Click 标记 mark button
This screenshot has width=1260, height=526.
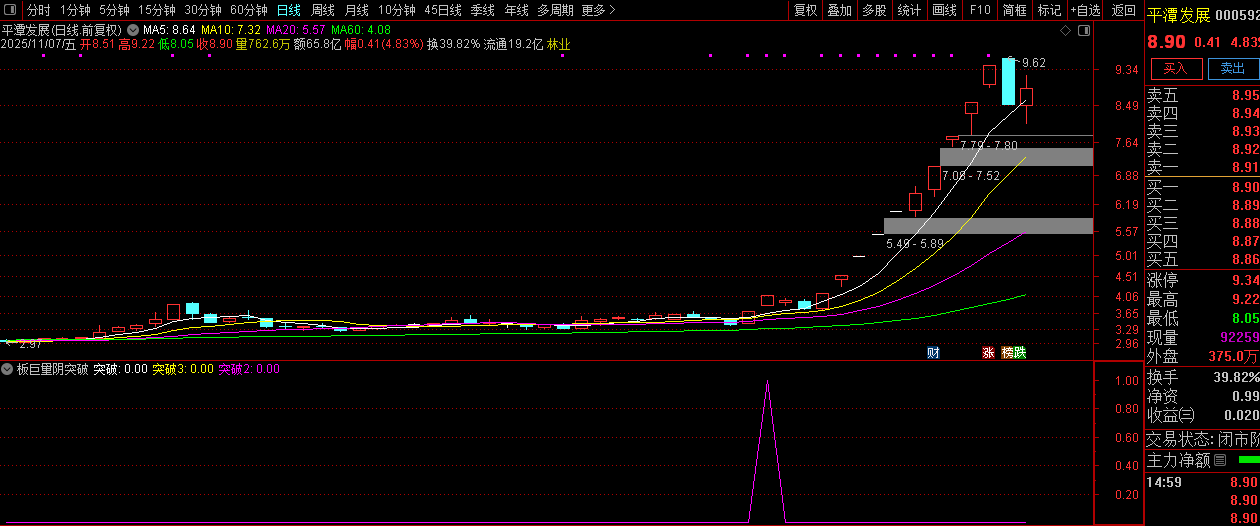(x=1049, y=10)
